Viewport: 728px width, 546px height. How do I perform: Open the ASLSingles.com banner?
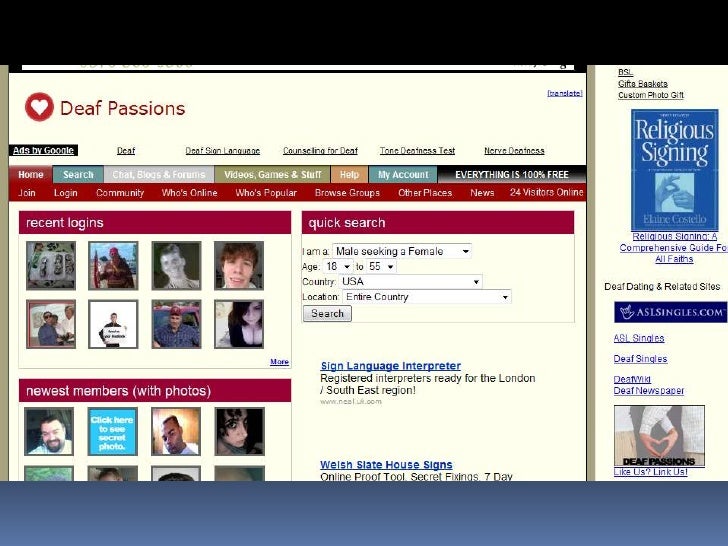point(670,312)
